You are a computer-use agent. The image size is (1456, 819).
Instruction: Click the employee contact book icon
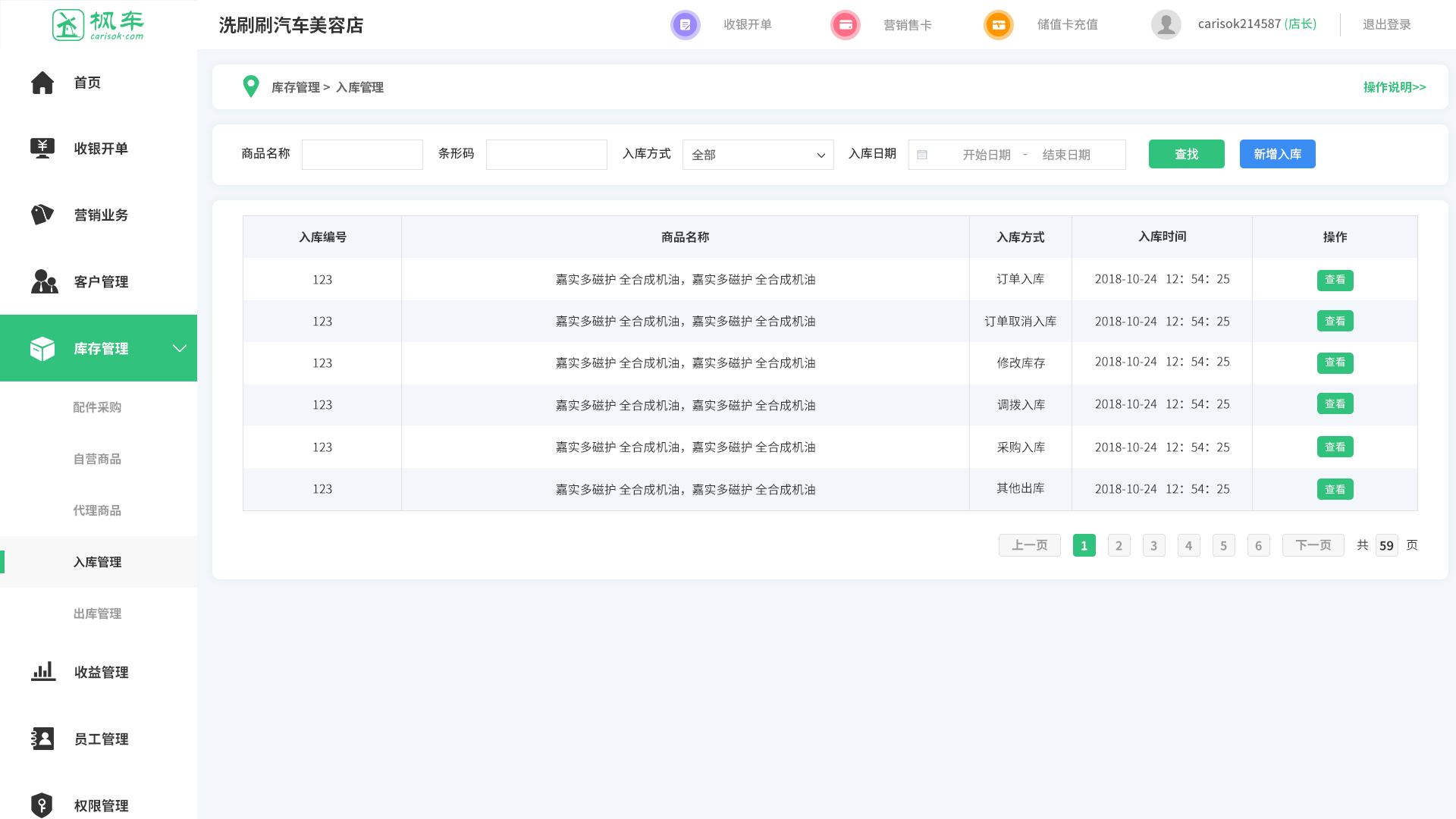pyautogui.click(x=42, y=739)
